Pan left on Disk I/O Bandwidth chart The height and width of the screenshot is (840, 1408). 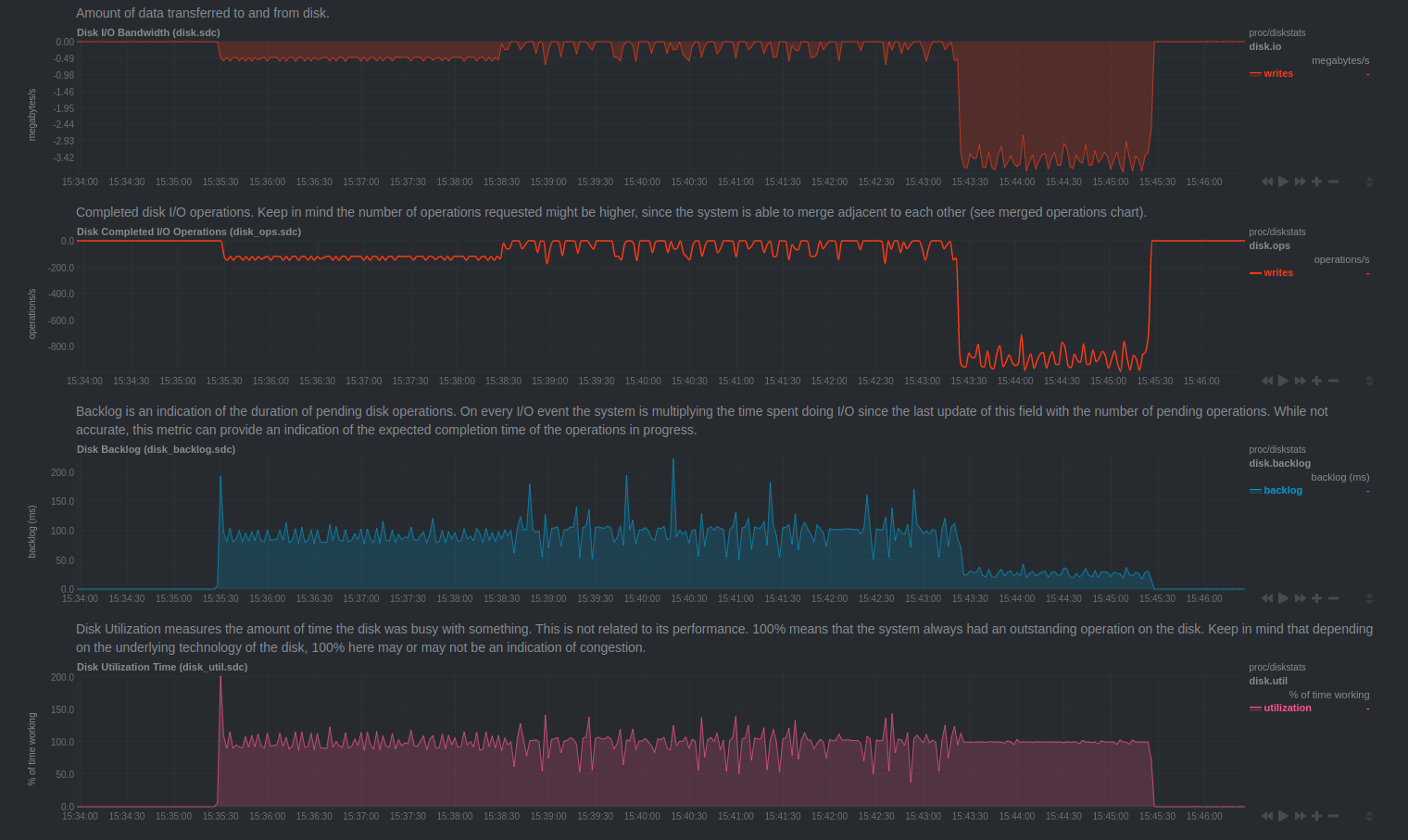pos(1267,182)
